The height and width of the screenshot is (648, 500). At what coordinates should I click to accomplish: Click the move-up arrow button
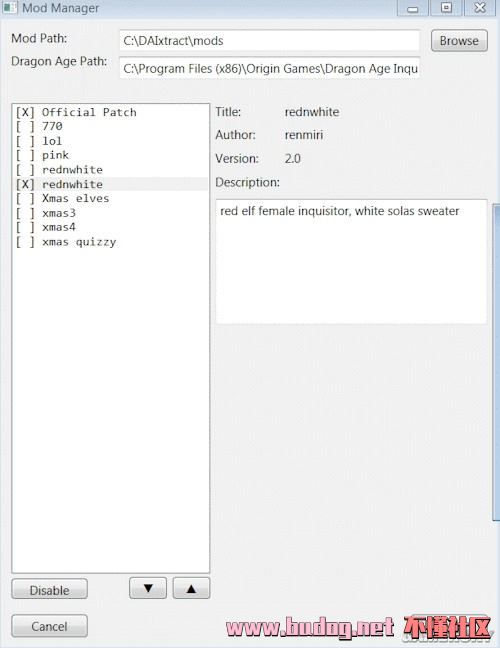pyautogui.click(x=191, y=588)
